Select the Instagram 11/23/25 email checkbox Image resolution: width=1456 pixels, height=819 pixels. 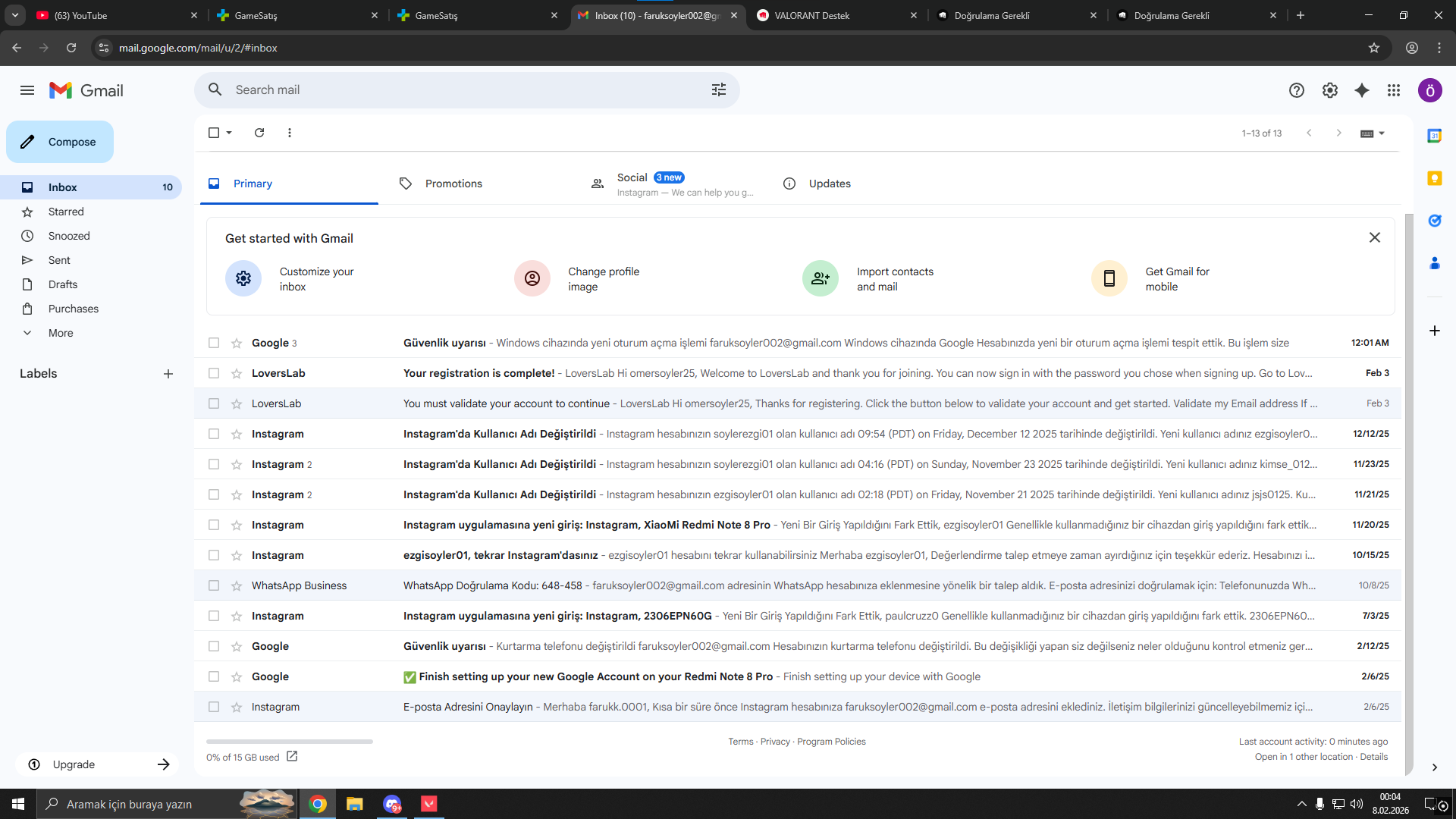tap(214, 464)
